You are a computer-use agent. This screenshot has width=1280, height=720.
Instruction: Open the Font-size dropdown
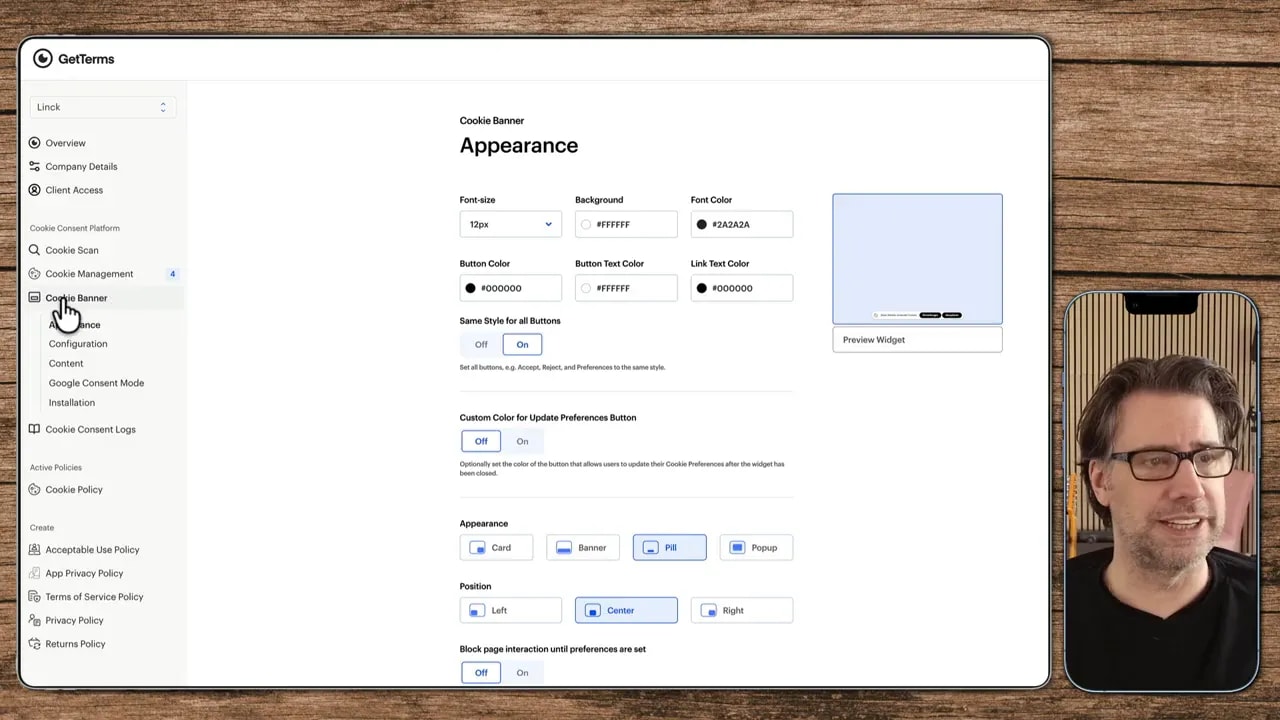pos(510,224)
